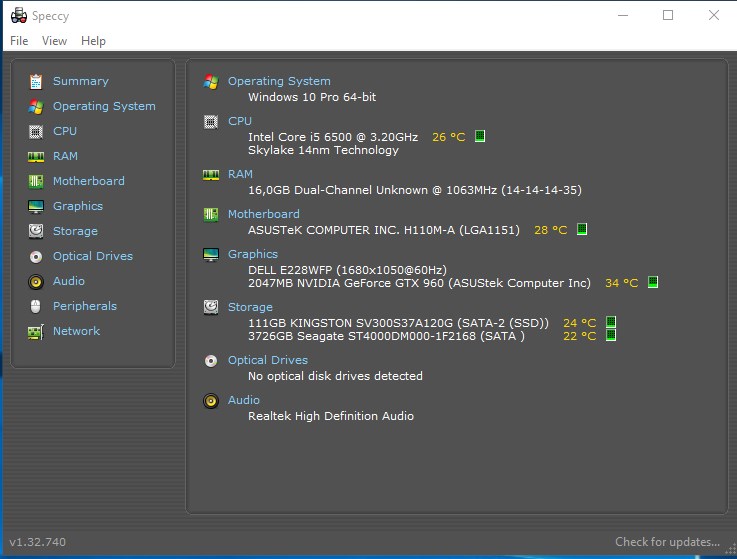Click the Audio speaker icon in summary pane
Image resolution: width=737 pixels, height=559 pixels.
(x=211, y=401)
